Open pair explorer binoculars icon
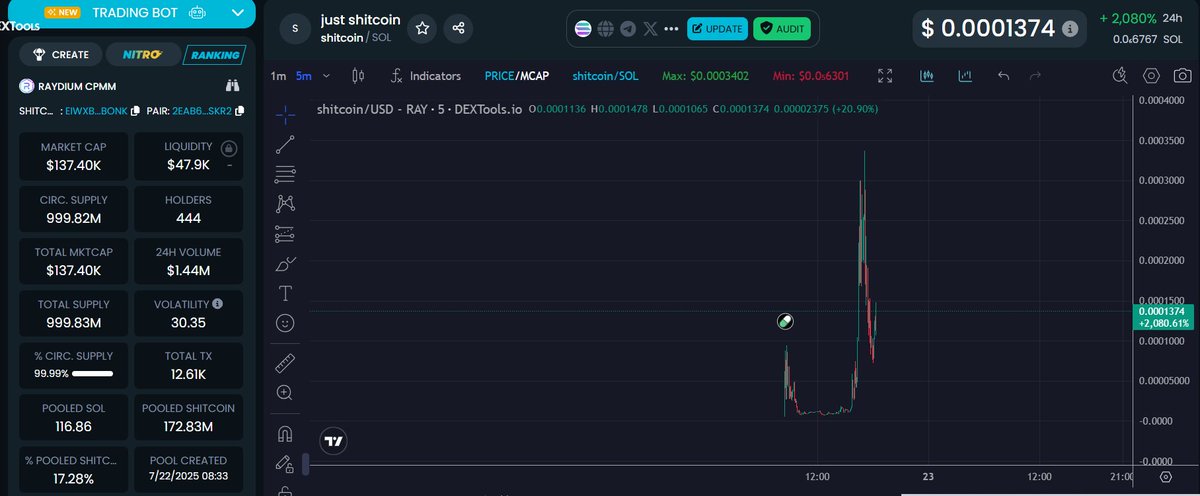Viewport: 1200px width, 496px height. [232, 86]
